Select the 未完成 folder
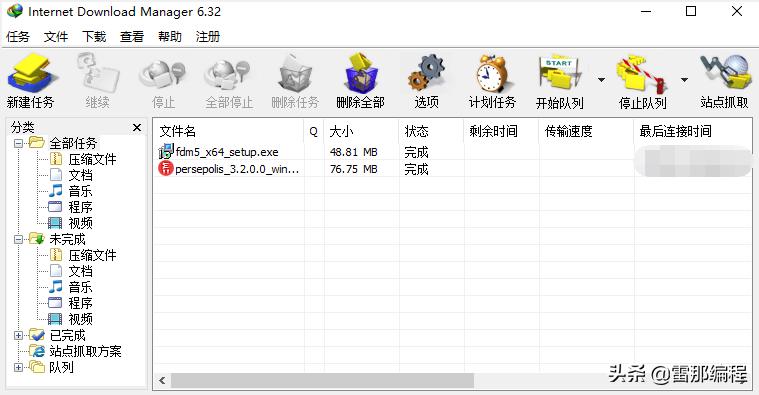The height and width of the screenshot is (395, 759). pyautogui.click(x=67, y=239)
